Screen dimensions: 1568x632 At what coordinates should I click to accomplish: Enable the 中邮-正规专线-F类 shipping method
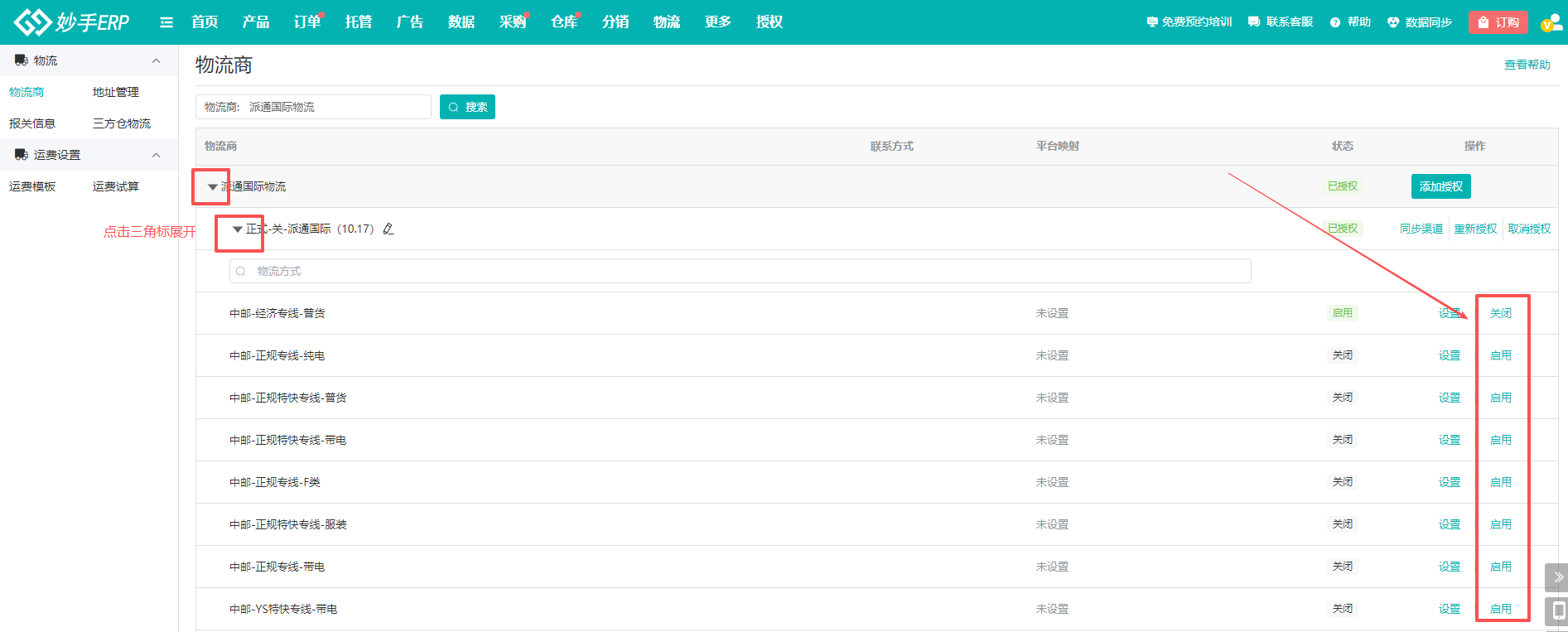[1500, 482]
